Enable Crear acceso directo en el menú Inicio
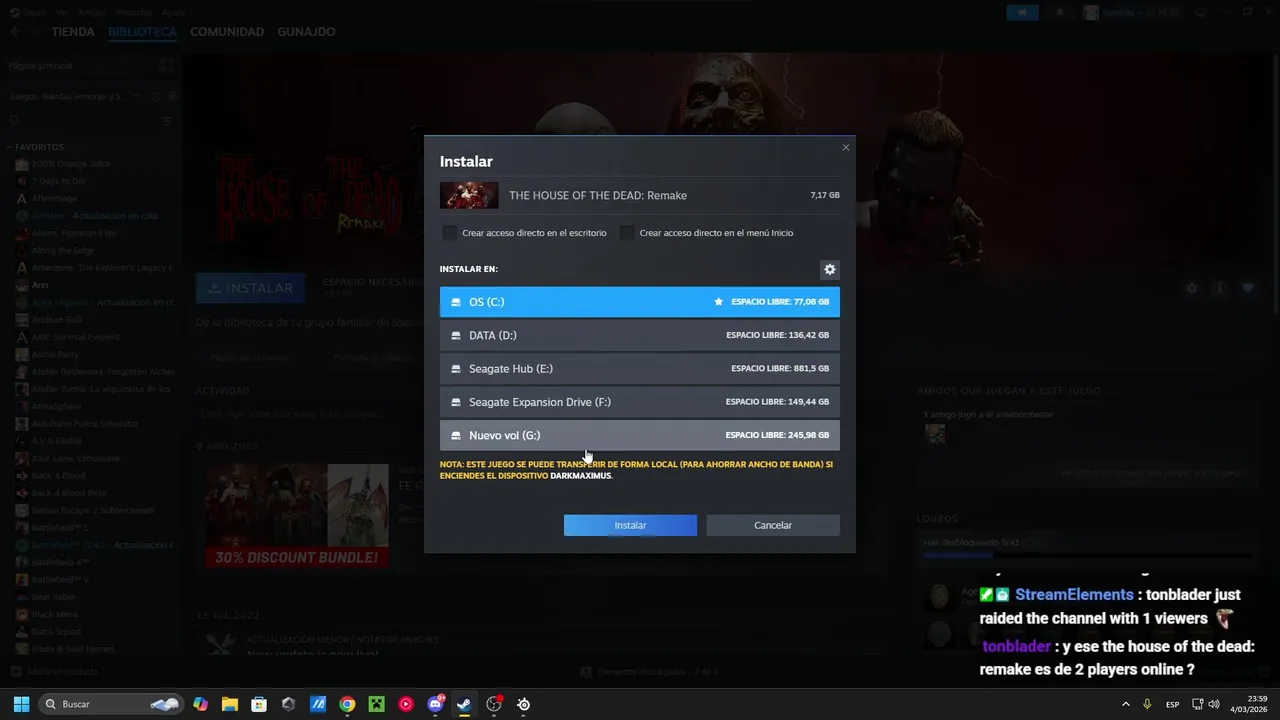 (627, 233)
